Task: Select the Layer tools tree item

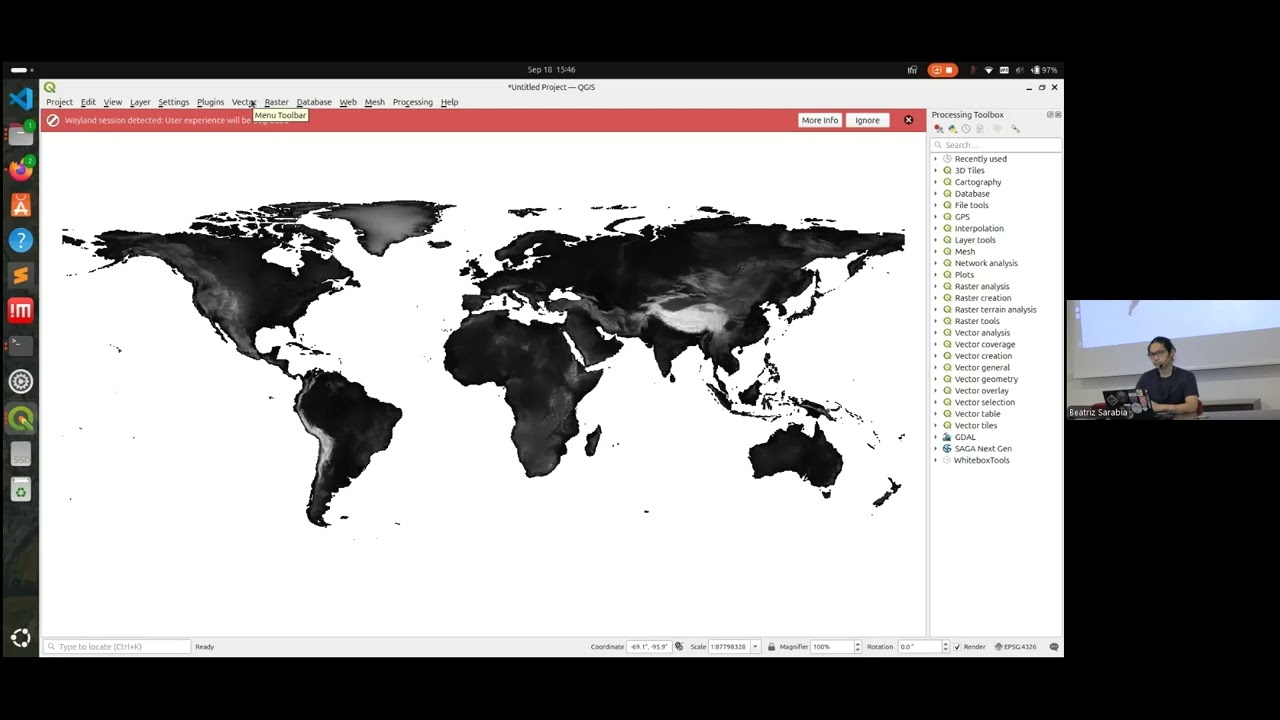Action: [x=975, y=240]
